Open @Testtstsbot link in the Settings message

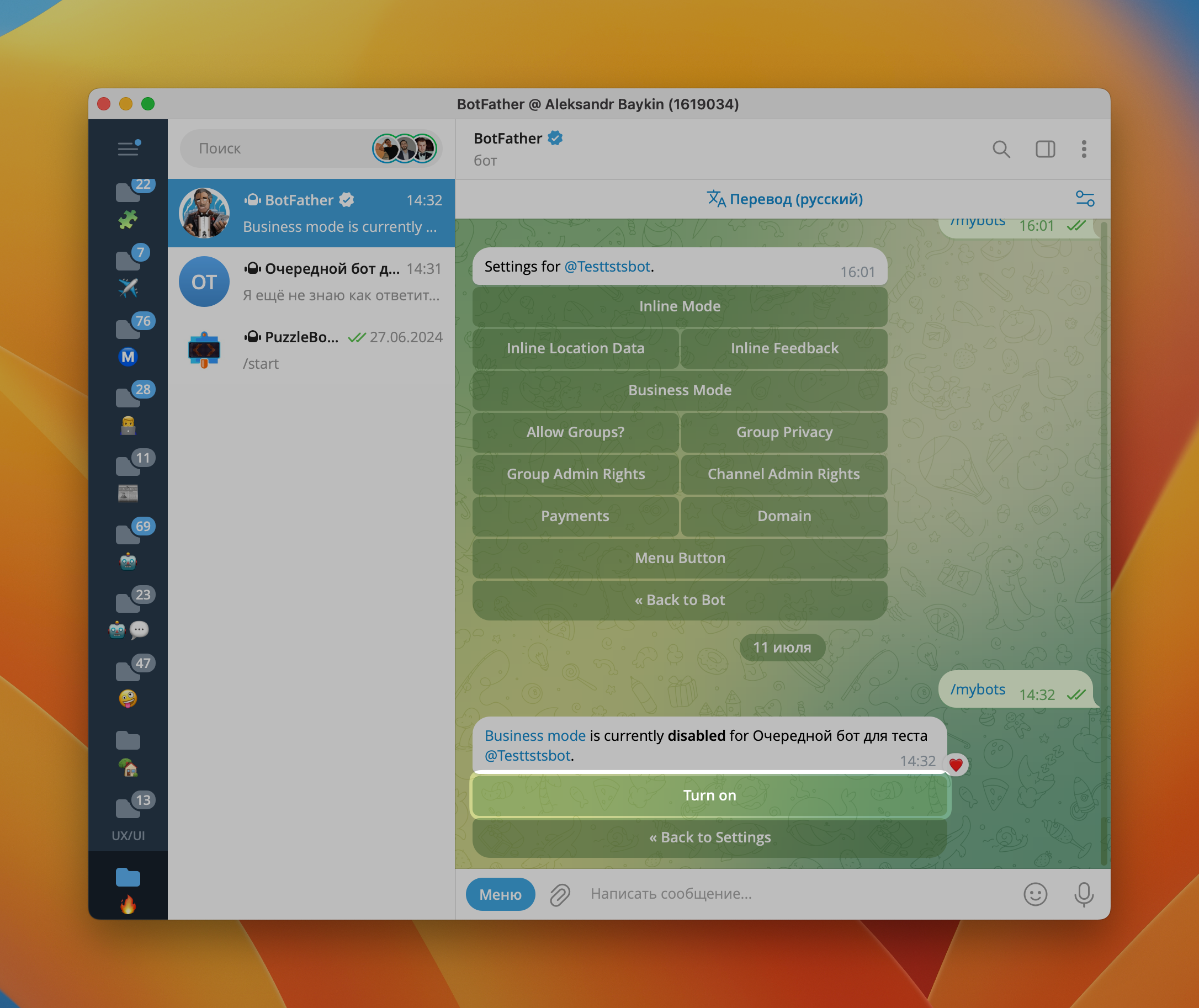(607, 267)
